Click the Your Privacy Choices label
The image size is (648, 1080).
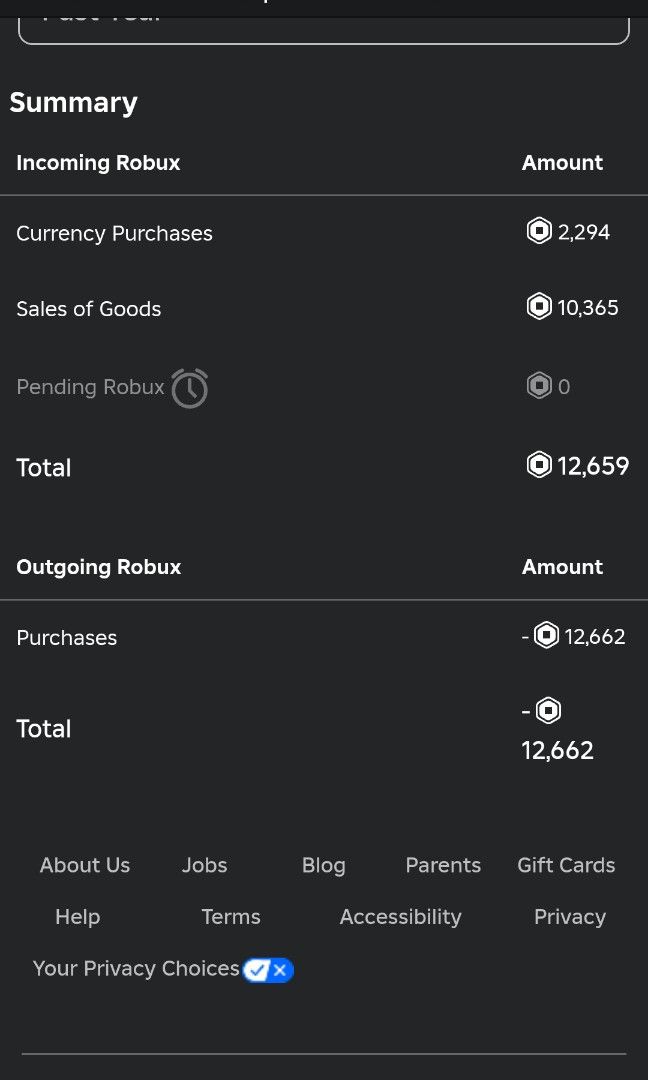click(135, 968)
